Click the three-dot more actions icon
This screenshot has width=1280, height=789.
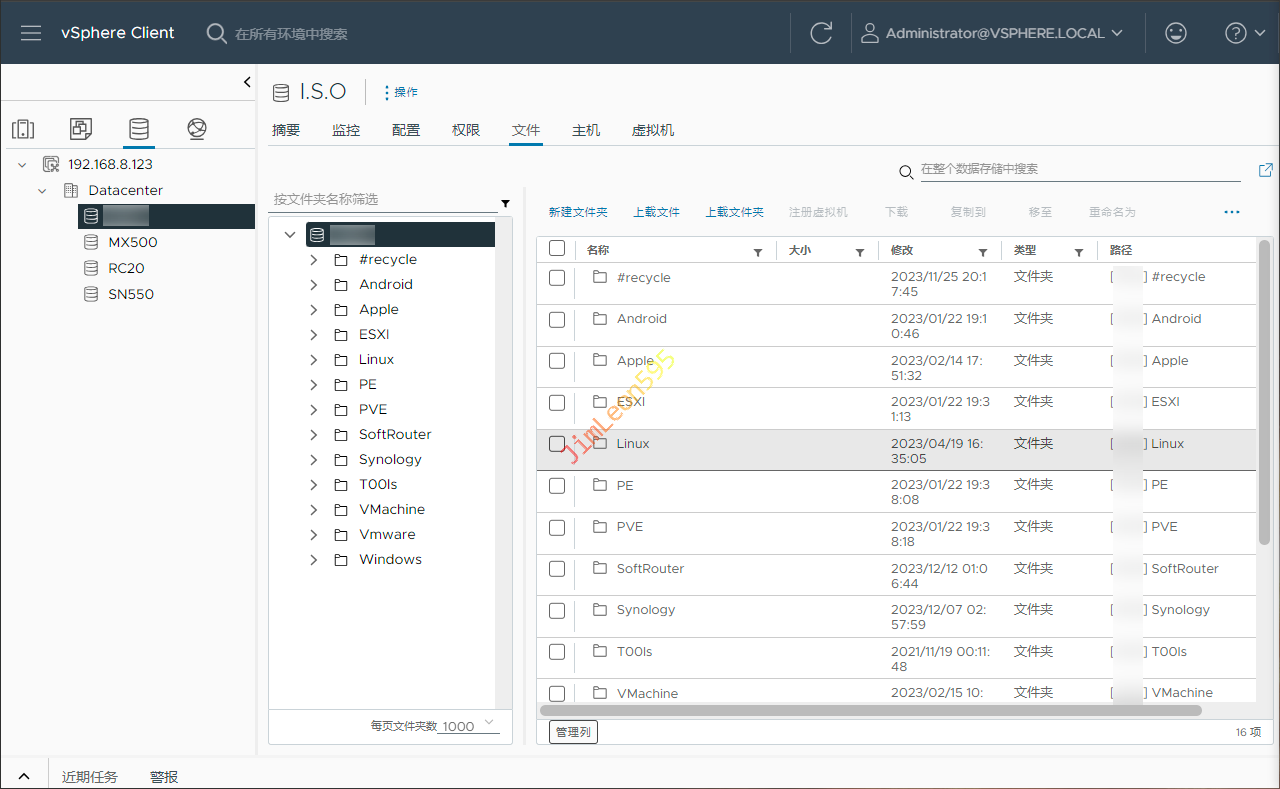click(1231, 212)
